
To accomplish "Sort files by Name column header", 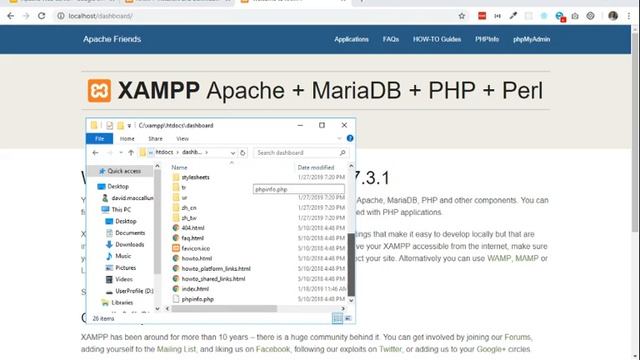I will [179, 167].
